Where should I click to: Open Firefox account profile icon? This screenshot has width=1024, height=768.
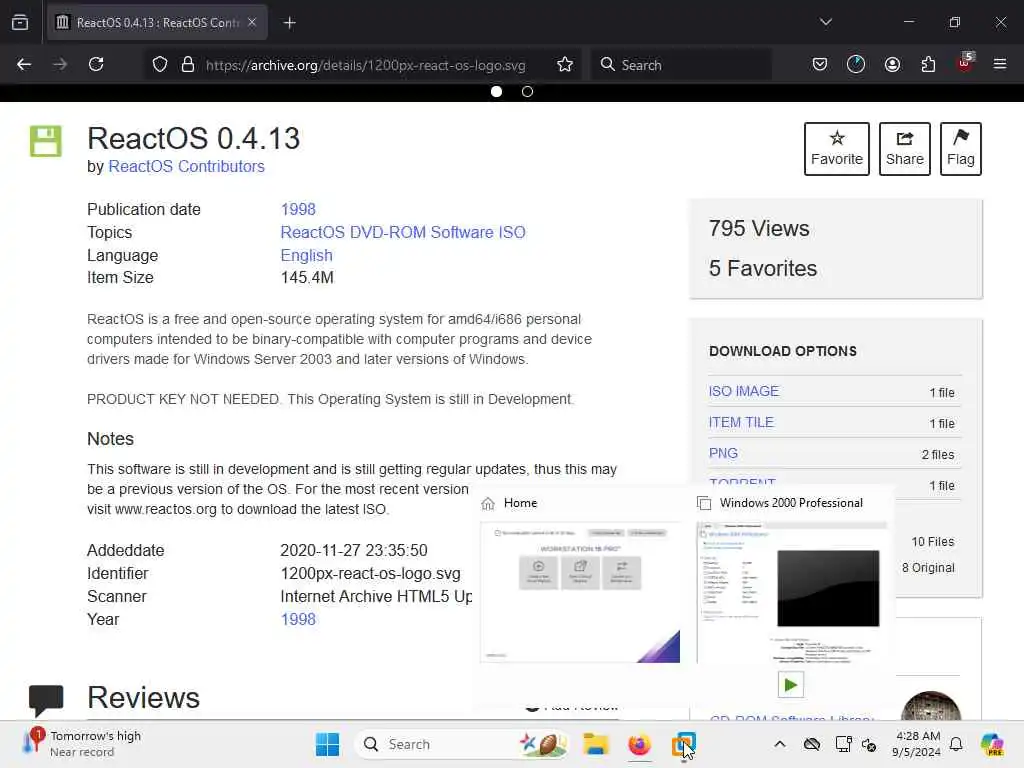pyautogui.click(x=892, y=64)
